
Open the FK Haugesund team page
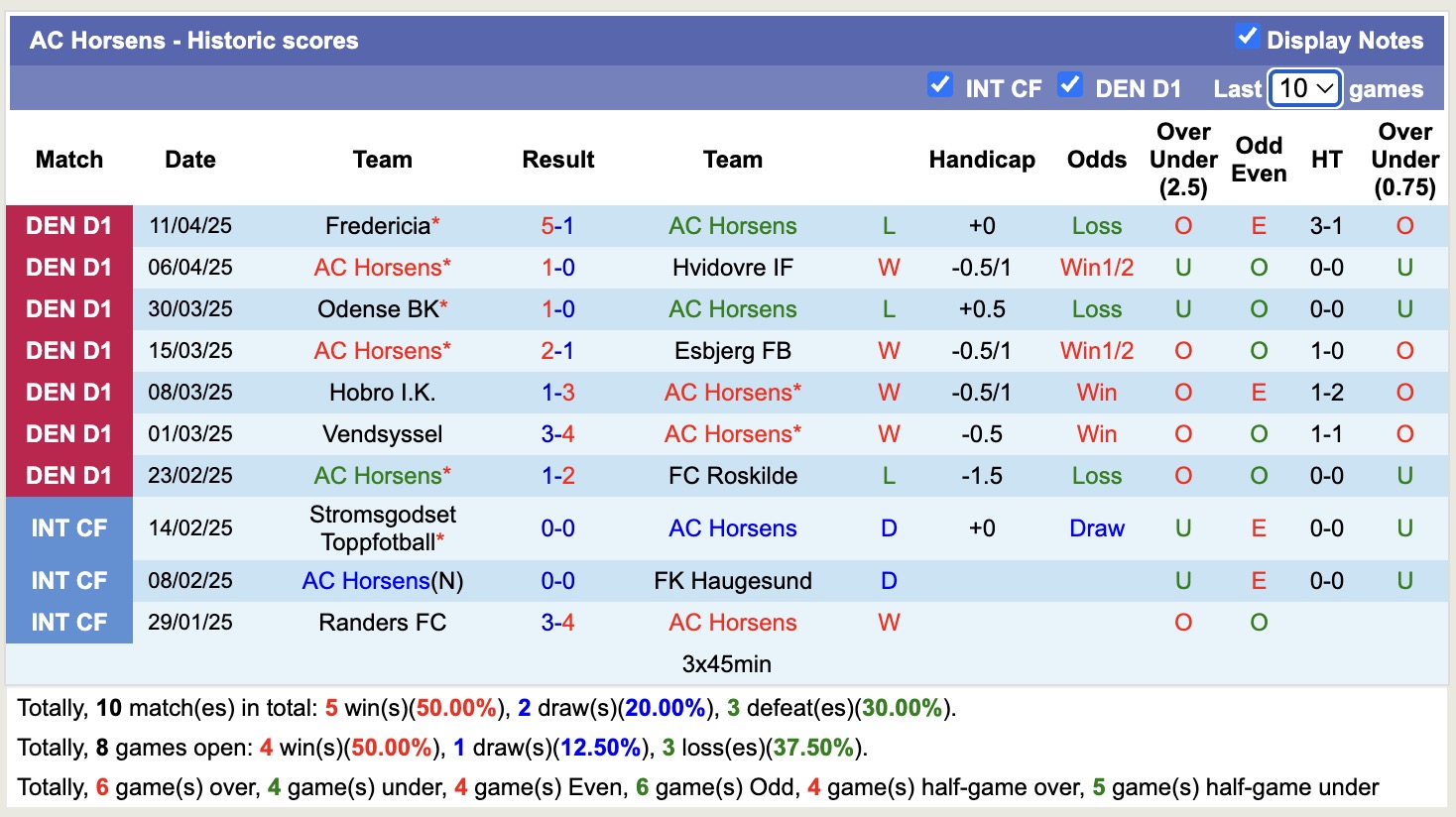pos(732,580)
